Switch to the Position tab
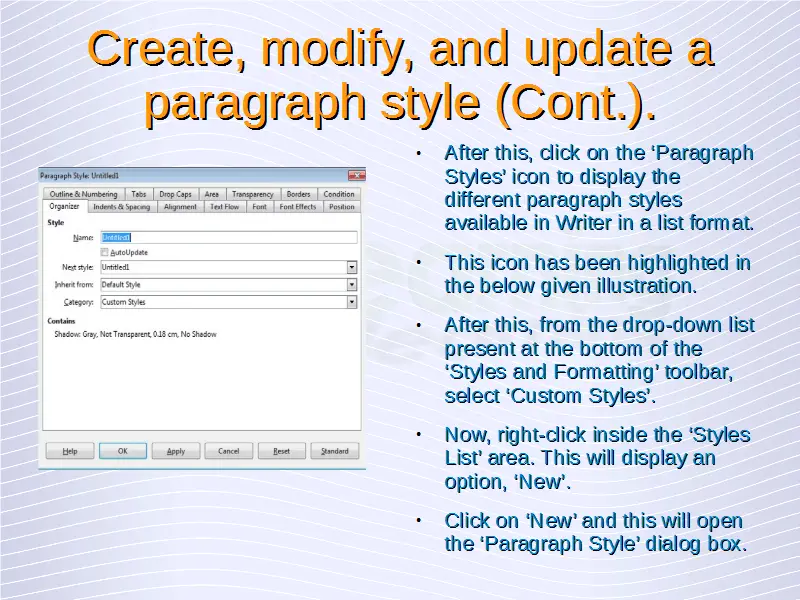Viewport: 800px width, 600px height. point(342,207)
